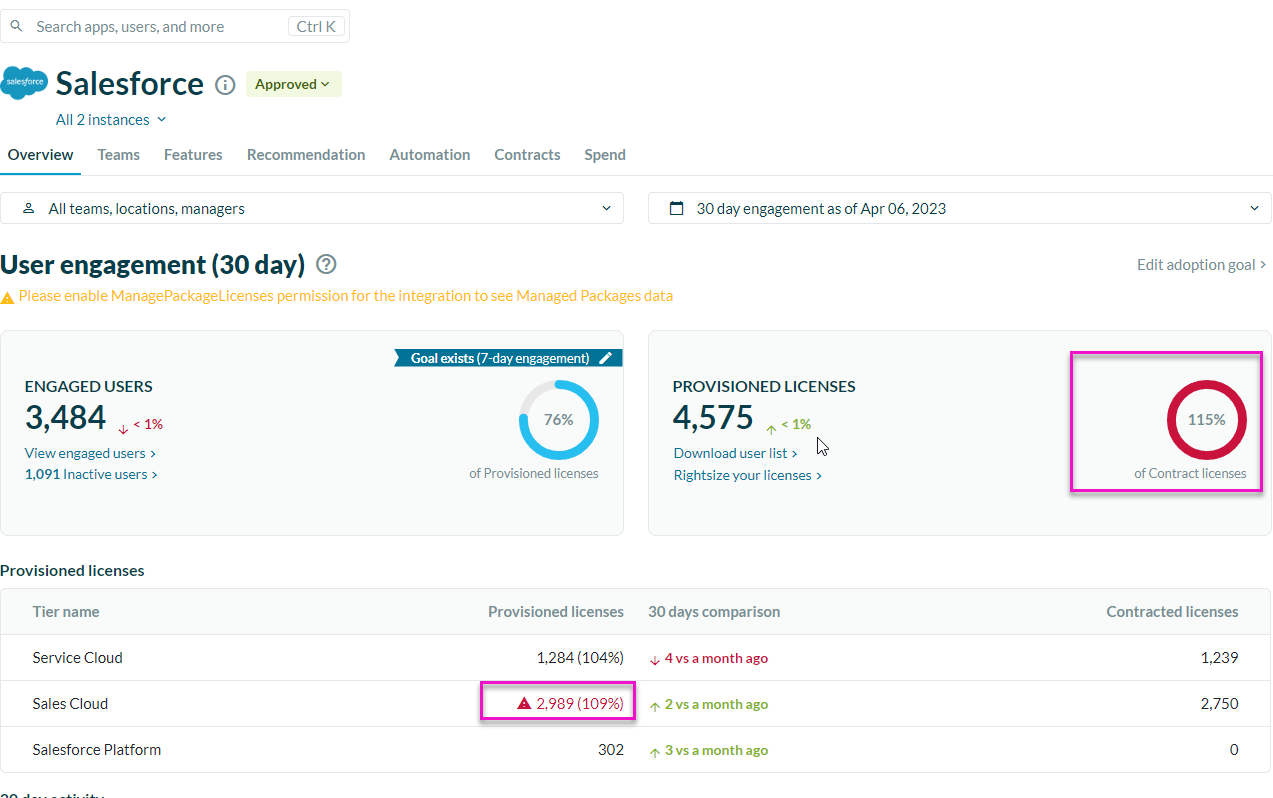This screenshot has width=1273, height=798.
Task: Click the help icon next to User engagement
Action: (x=326, y=265)
